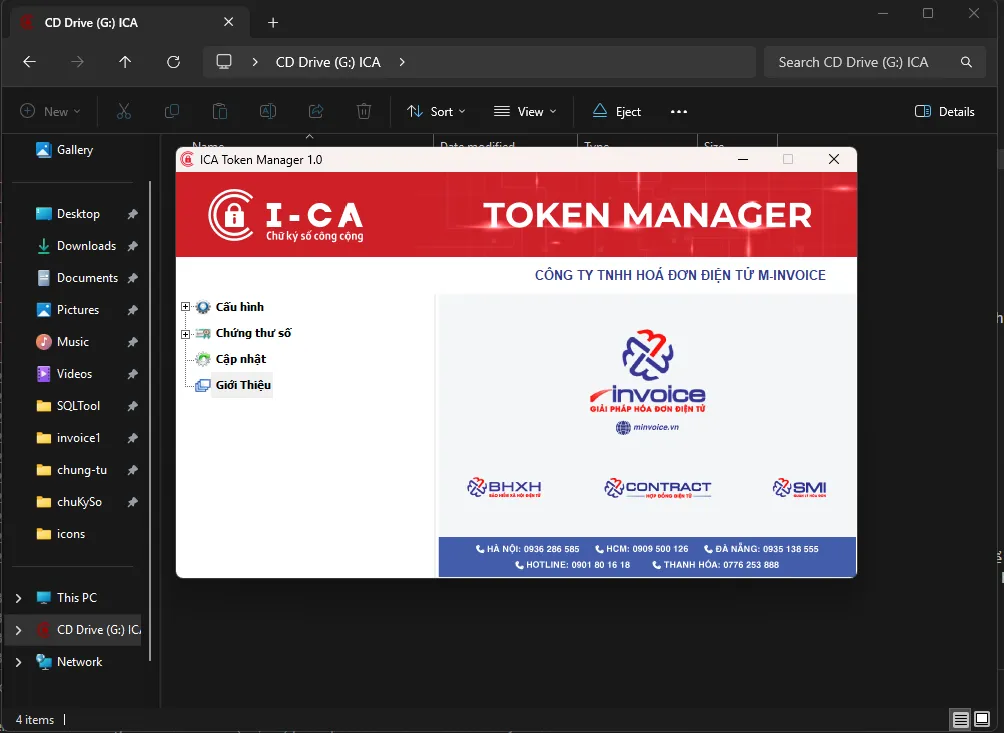The width and height of the screenshot is (1004, 733).
Task: Click the Cập nhật update icon
Action: click(203, 359)
